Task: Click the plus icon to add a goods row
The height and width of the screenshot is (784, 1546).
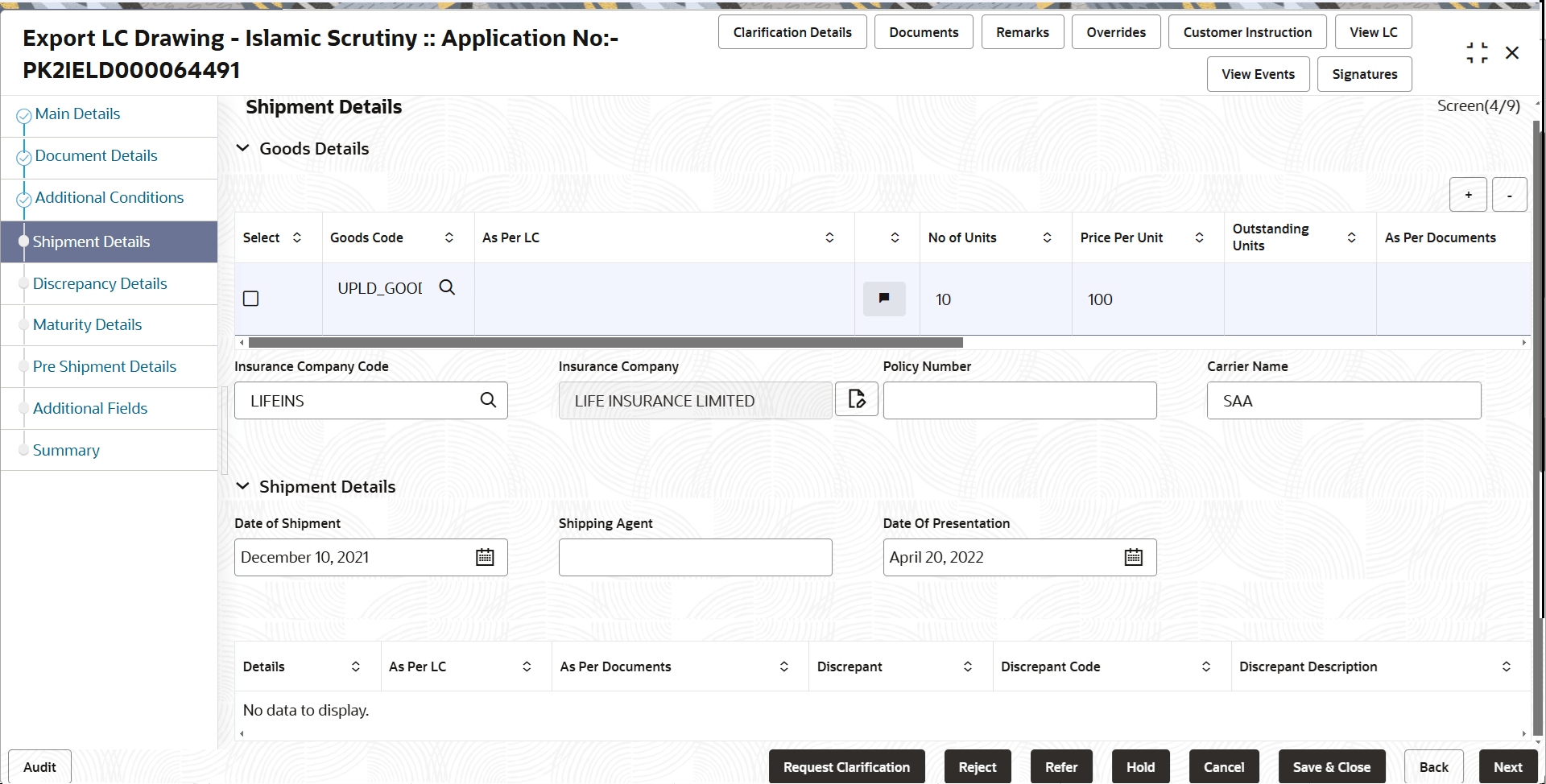Action: (1468, 194)
